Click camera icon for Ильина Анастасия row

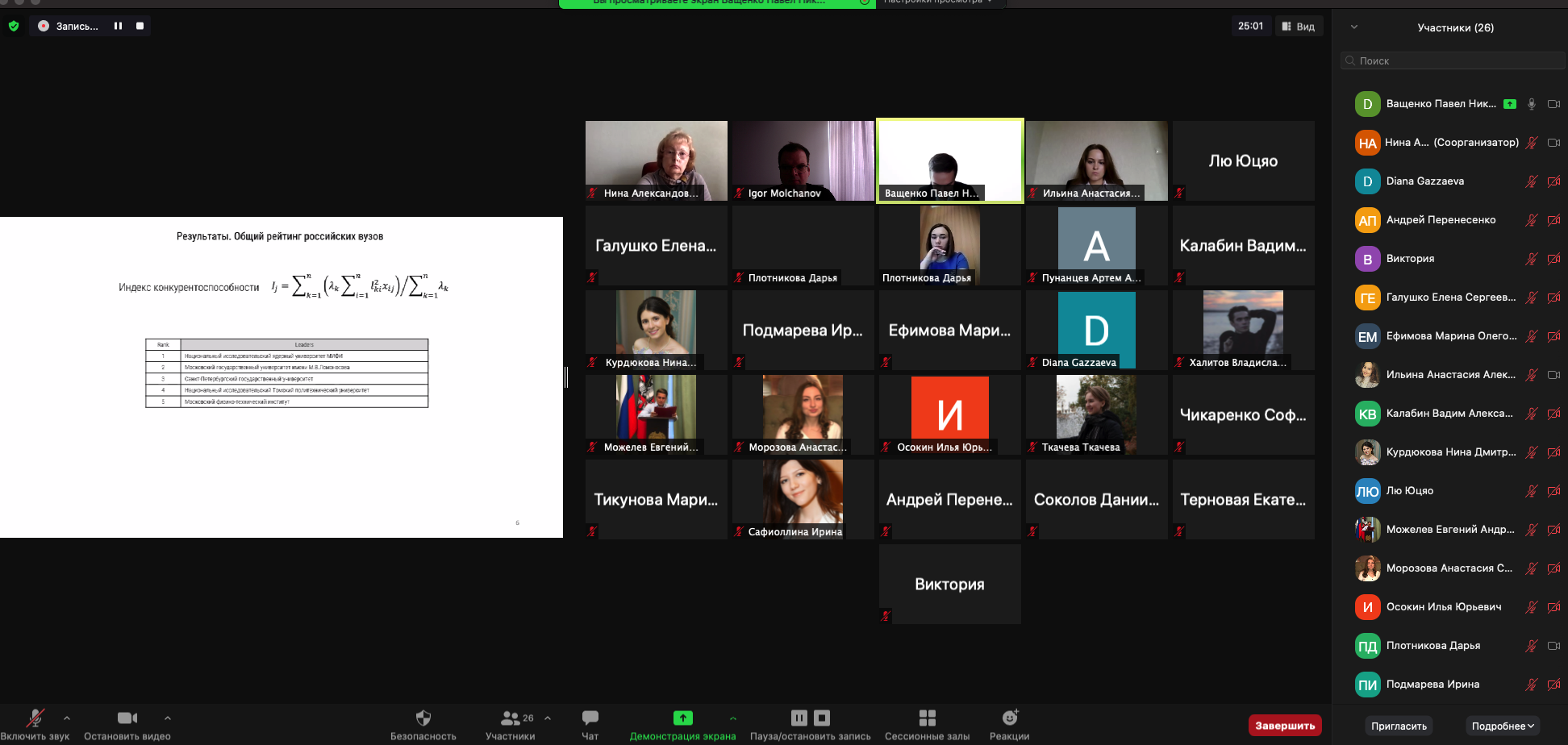[x=1553, y=375]
